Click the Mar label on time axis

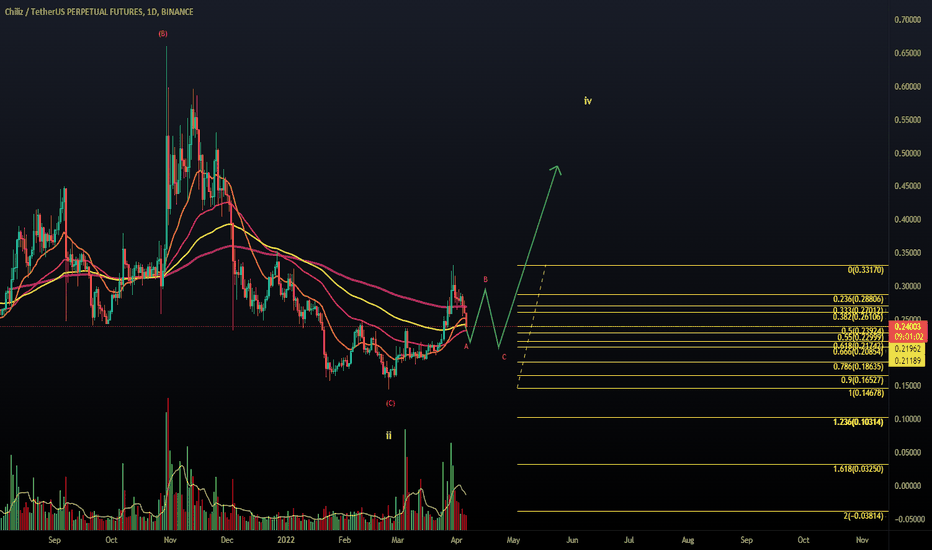click(398, 540)
